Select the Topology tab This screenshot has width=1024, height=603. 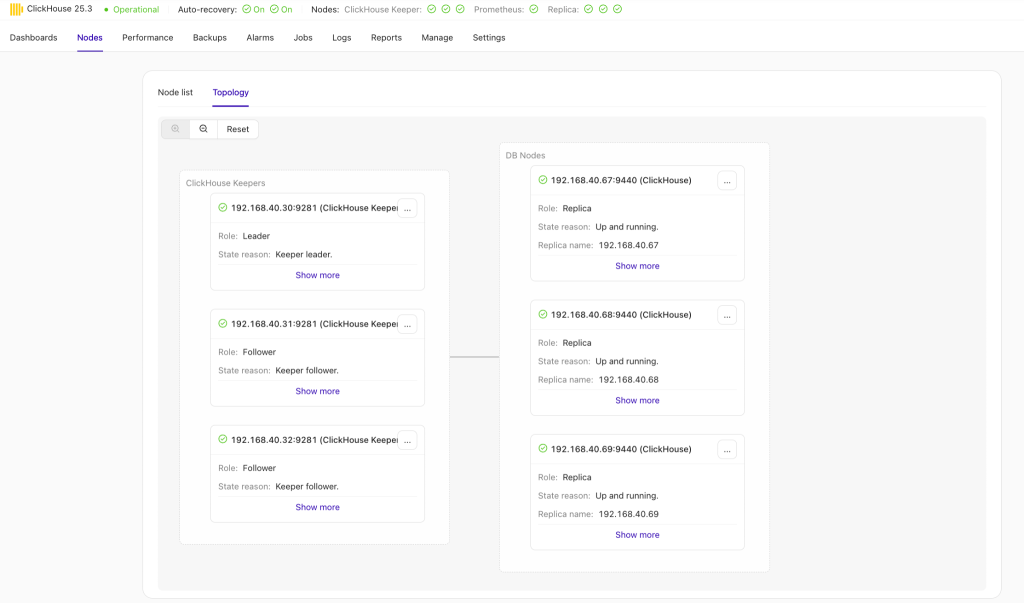(231, 92)
